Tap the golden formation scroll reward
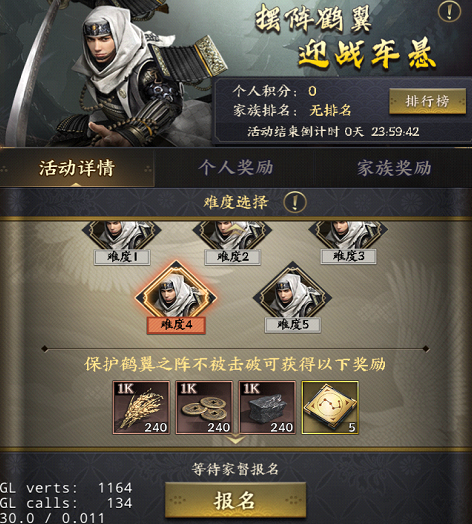472x524 pixels. [330, 407]
